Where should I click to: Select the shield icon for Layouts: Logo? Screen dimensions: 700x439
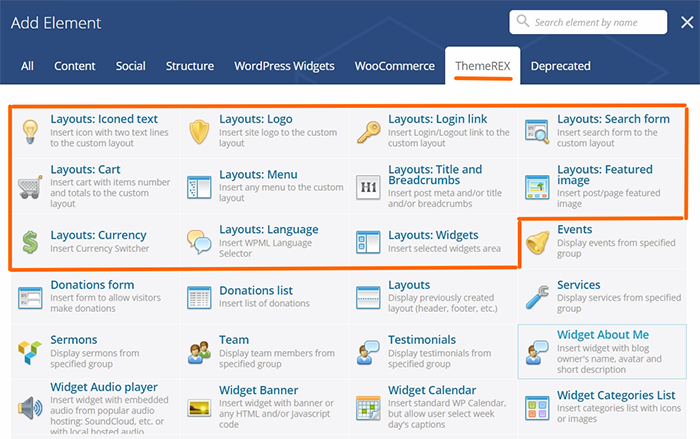click(x=200, y=131)
